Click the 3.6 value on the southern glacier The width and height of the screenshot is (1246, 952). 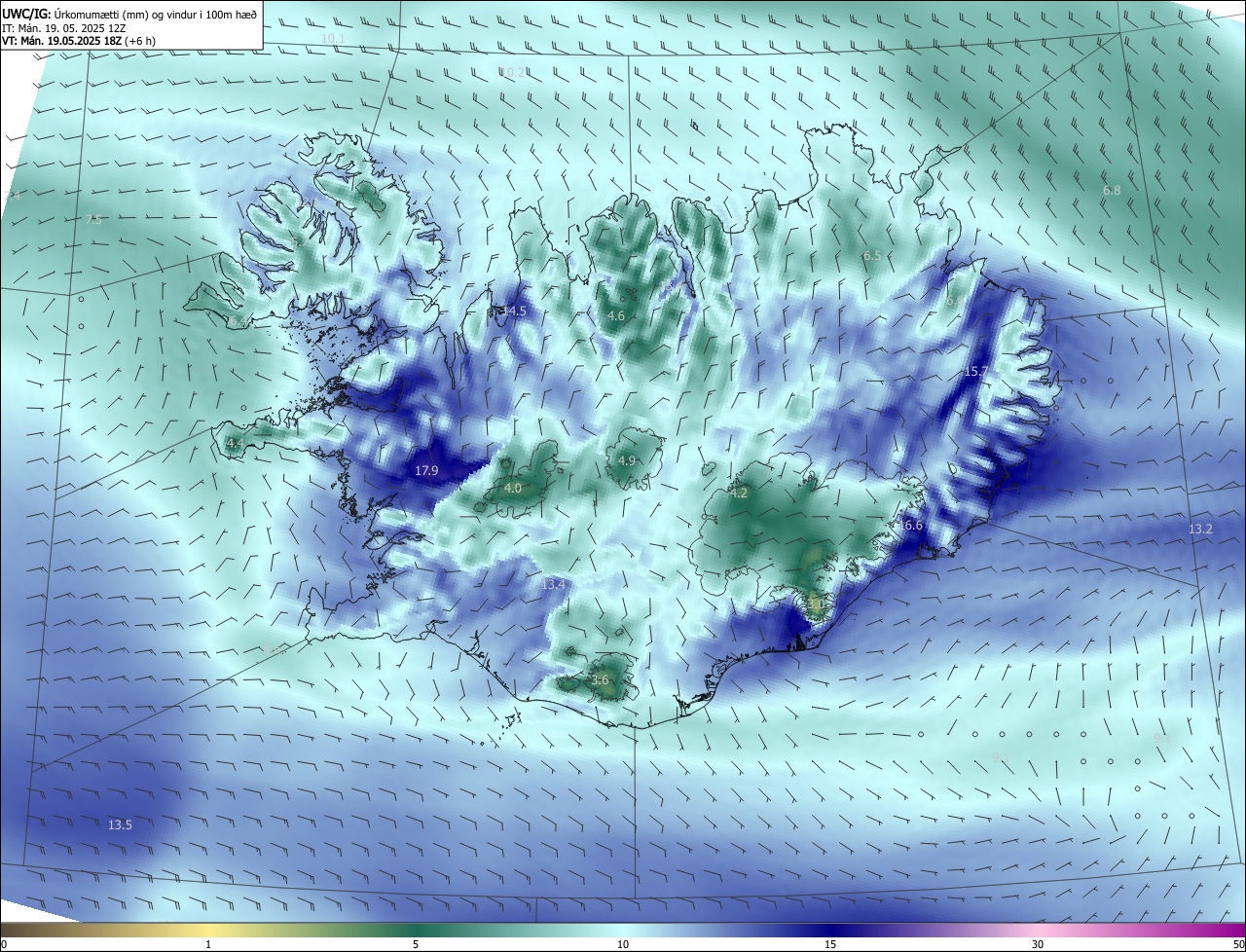(600, 680)
